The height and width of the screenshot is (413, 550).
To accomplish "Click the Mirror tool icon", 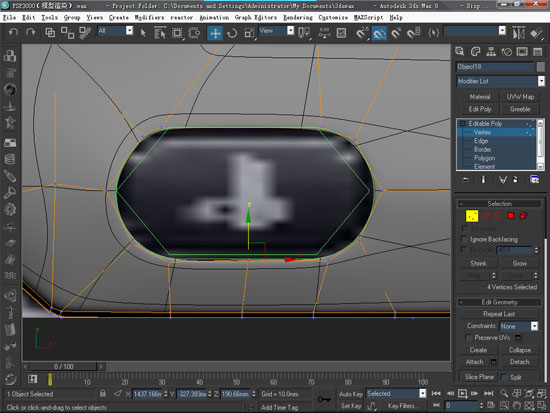I will point(518,33).
